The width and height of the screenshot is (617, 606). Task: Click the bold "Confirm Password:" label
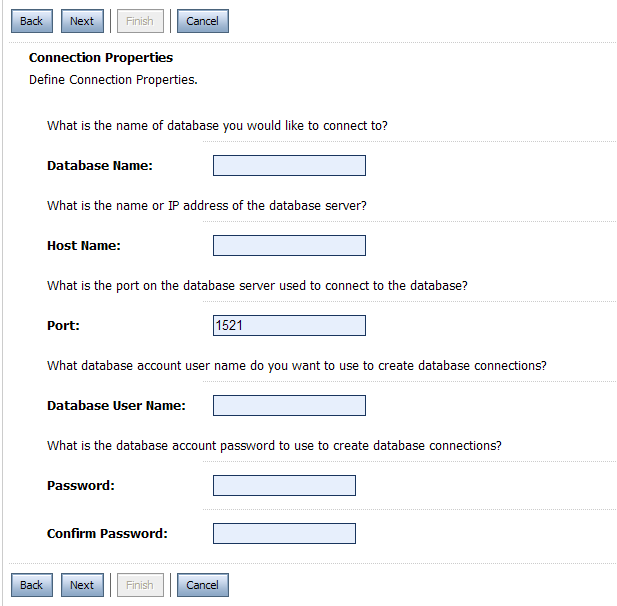107,534
